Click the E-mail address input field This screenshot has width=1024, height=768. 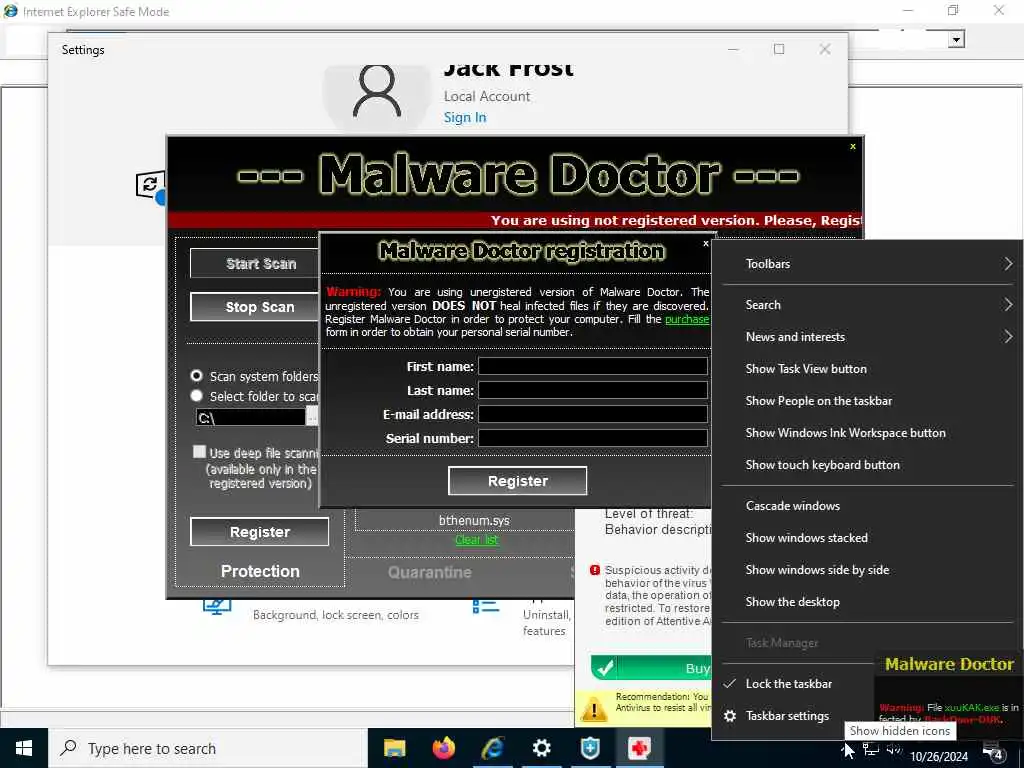point(593,414)
